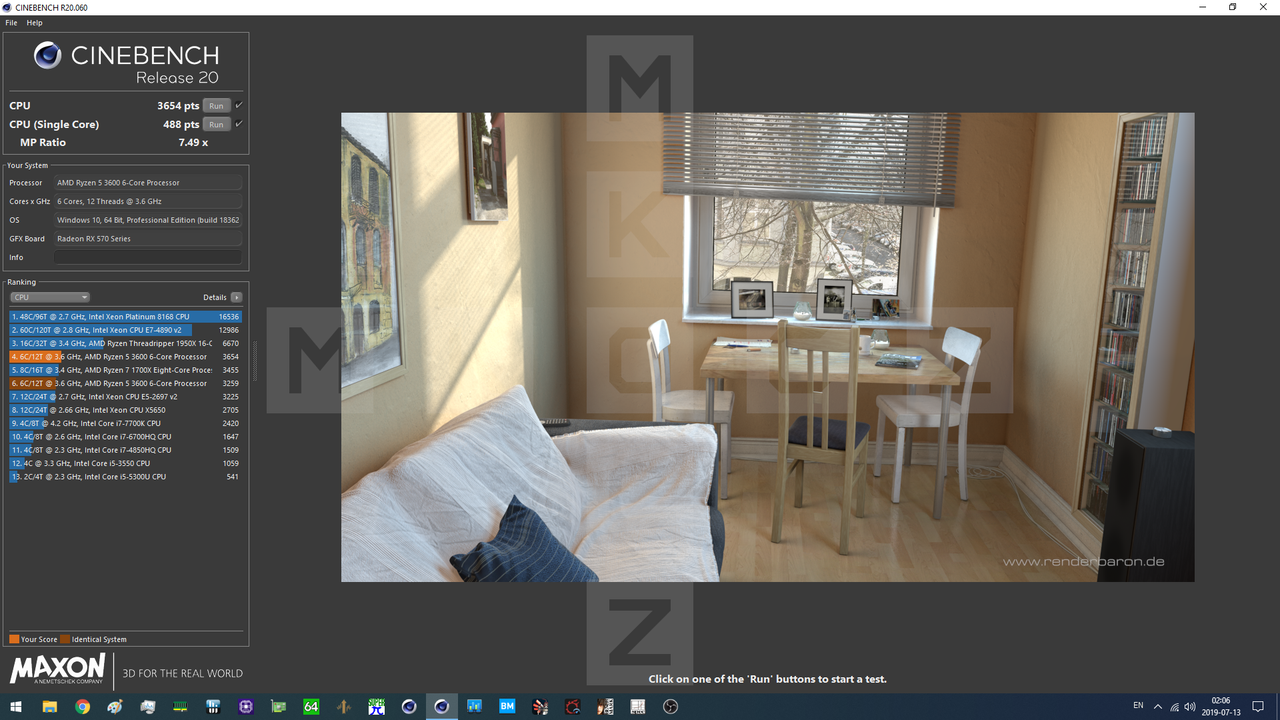1280x720 pixels.
Task: Click the 'Your Score' orange legend swatch
Action: (x=14, y=639)
